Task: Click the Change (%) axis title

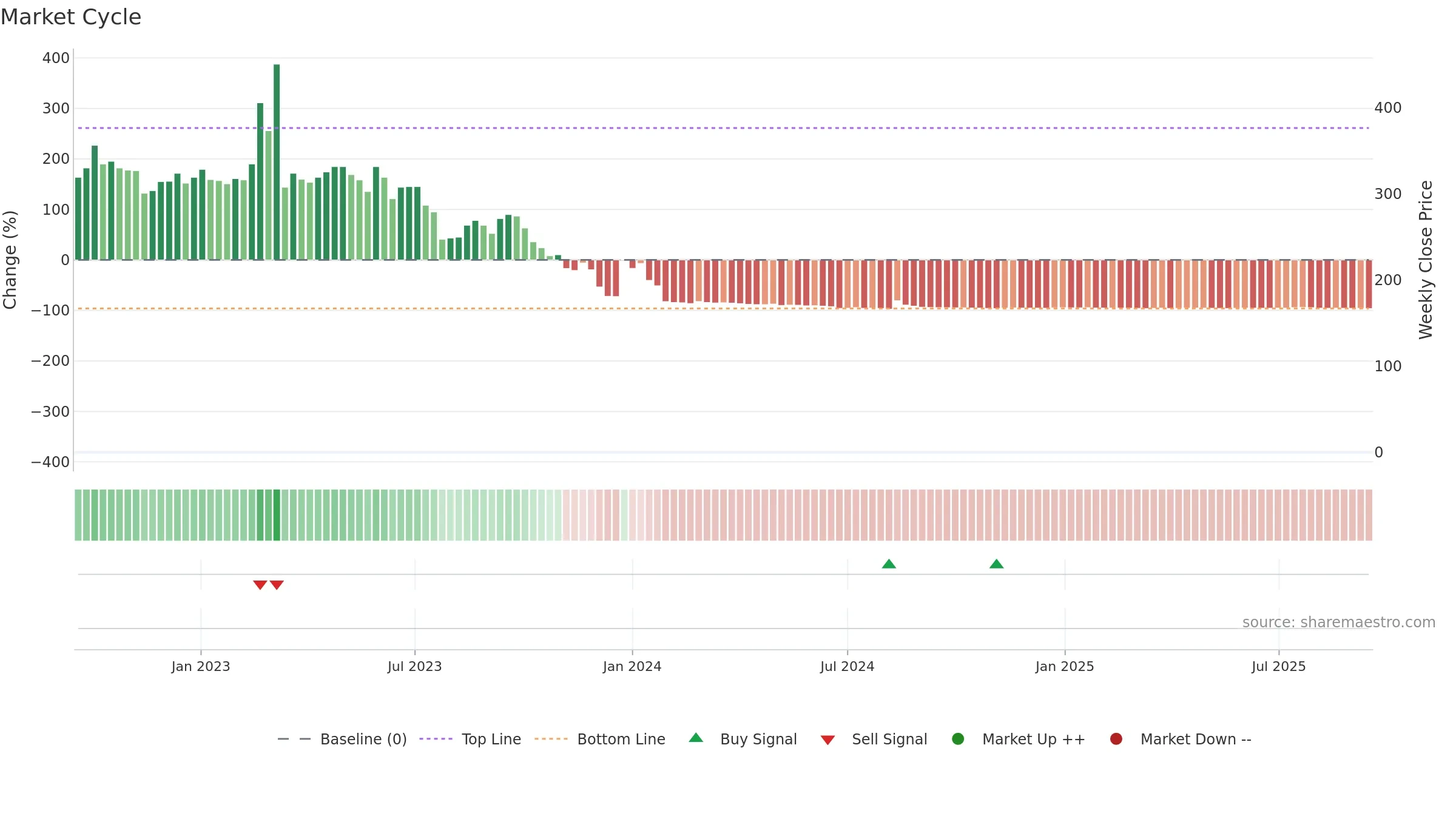Action: [10, 260]
